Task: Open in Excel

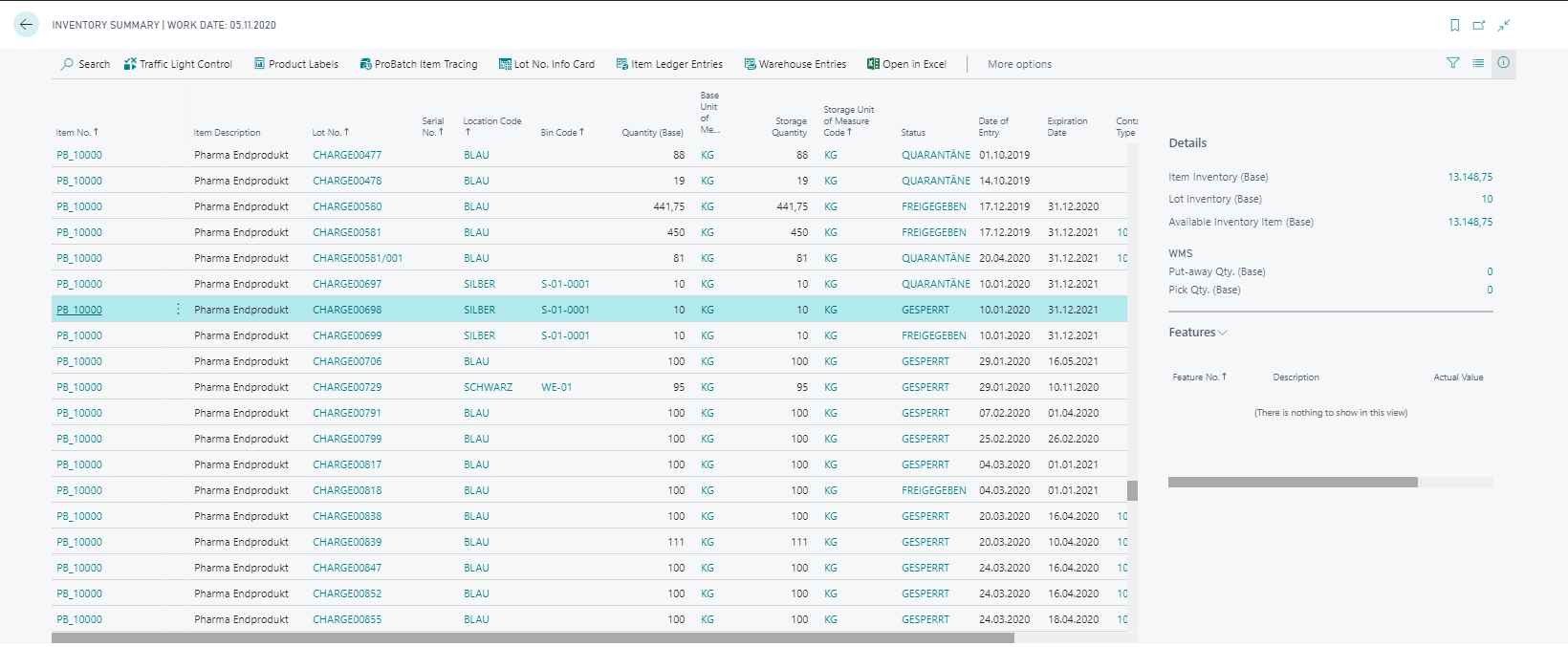Action: [x=906, y=64]
